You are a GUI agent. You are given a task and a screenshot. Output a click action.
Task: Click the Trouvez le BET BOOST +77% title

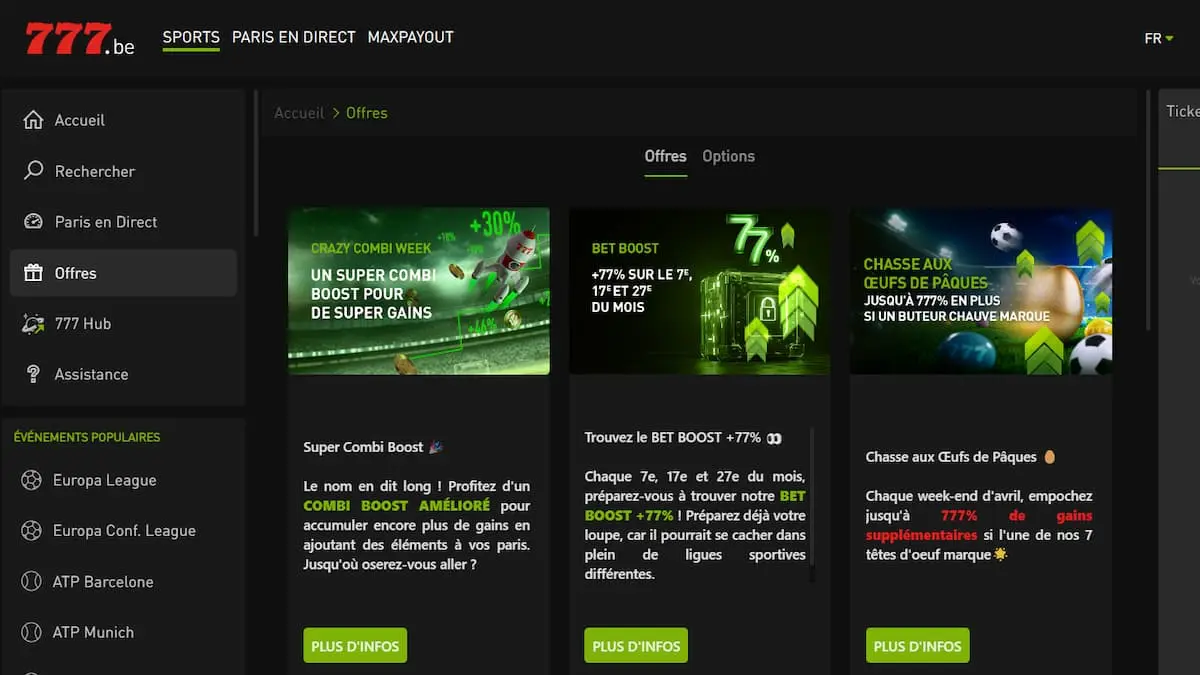(x=683, y=437)
